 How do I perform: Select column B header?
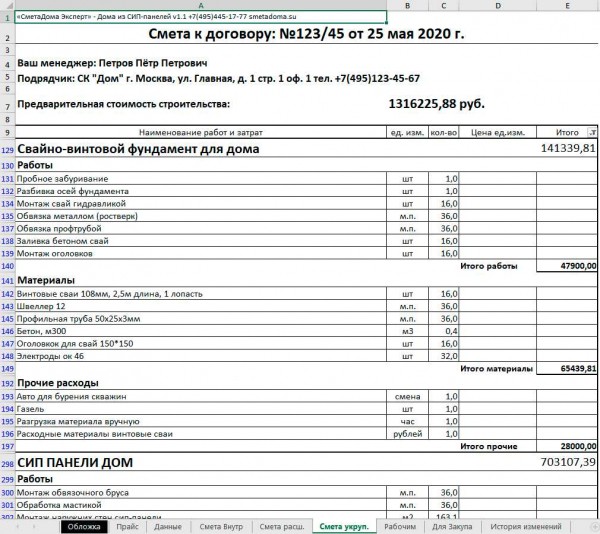point(408,5)
